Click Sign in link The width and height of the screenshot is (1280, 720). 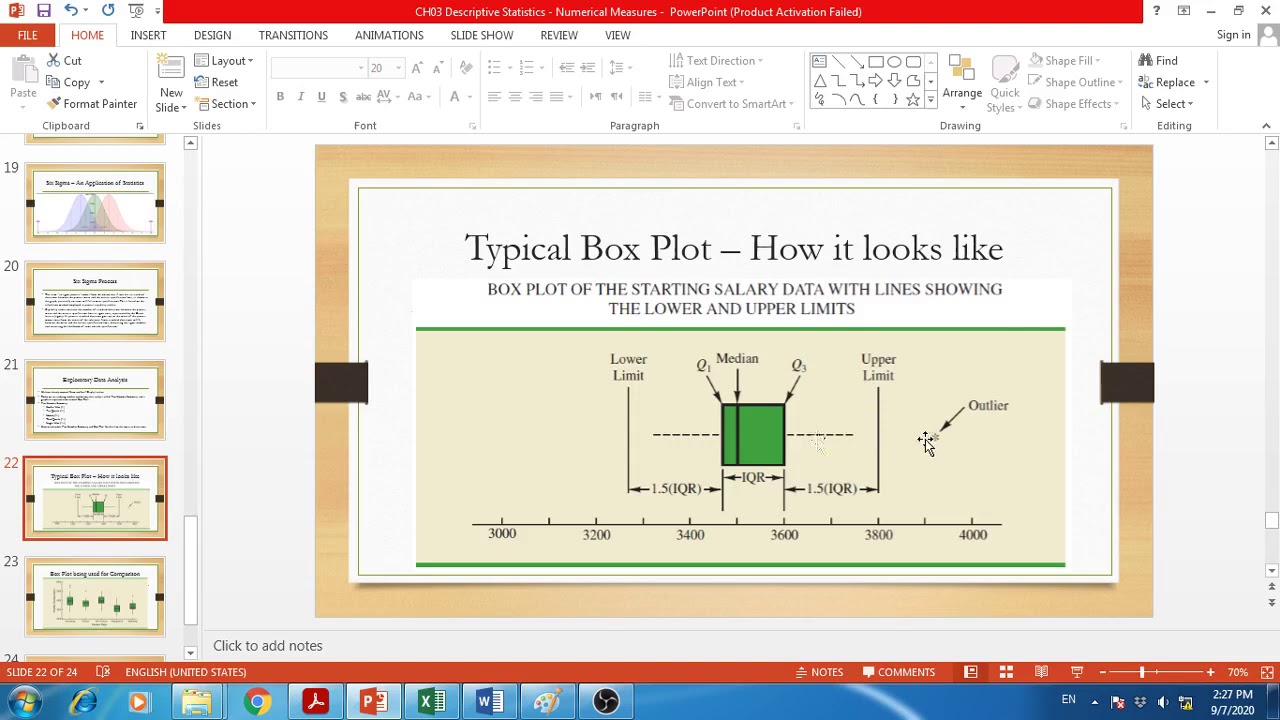pos(1233,35)
